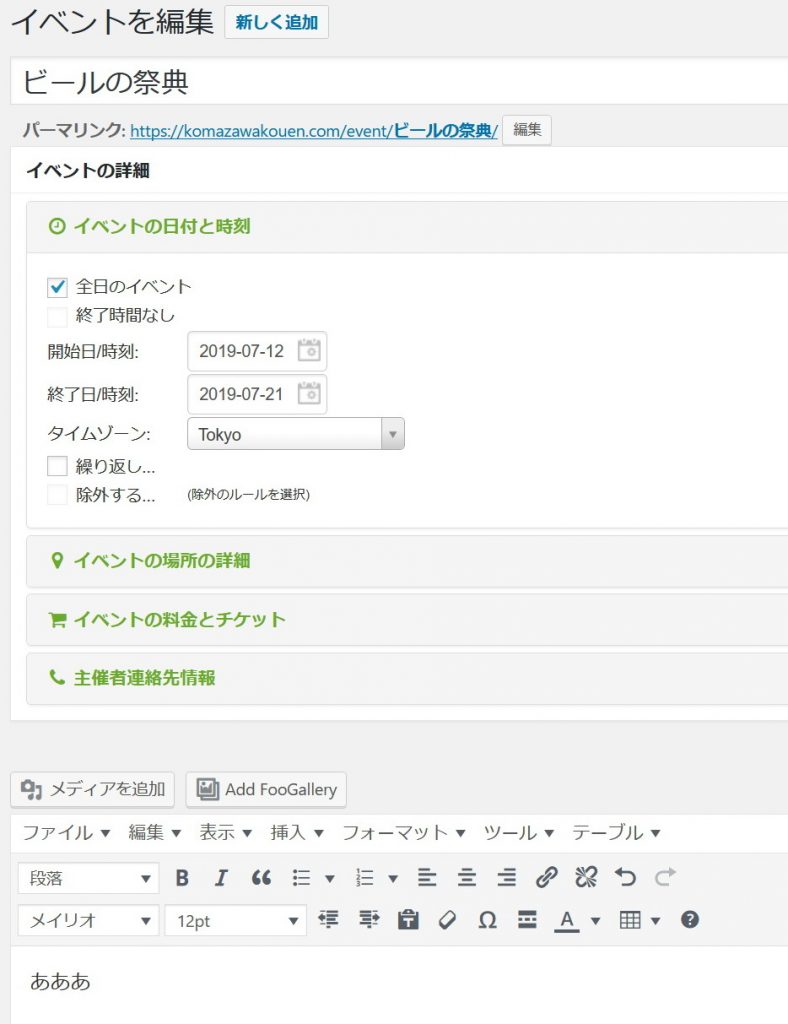Open the editor help question mark icon
The height and width of the screenshot is (1024, 788).
(x=689, y=920)
